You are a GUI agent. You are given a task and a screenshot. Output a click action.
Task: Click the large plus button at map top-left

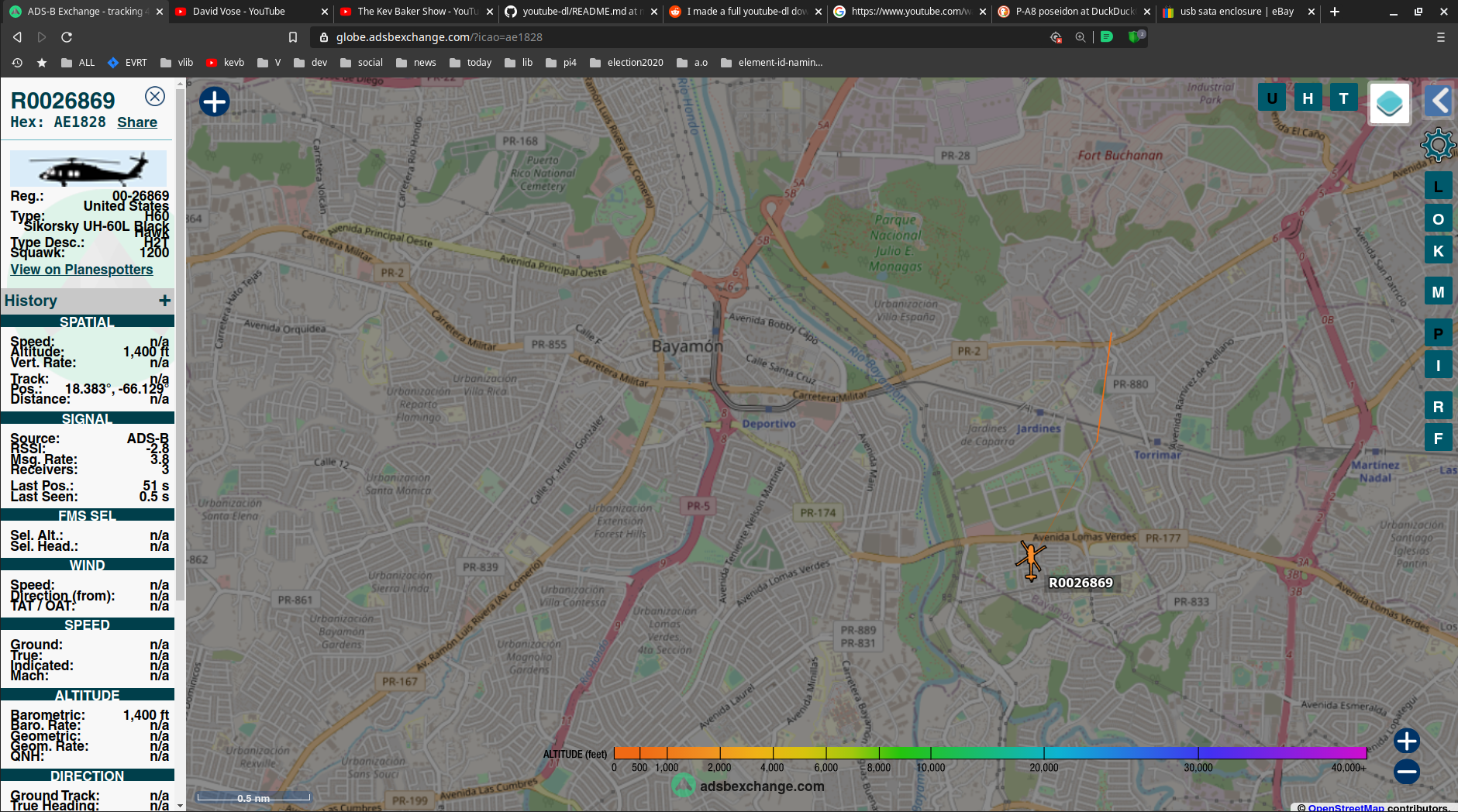pyautogui.click(x=215, y=101)
